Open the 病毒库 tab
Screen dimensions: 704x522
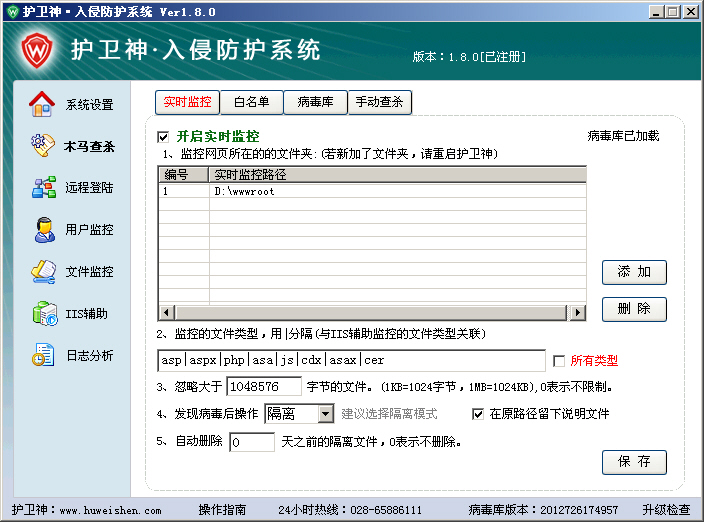click(x=315, y=102)
